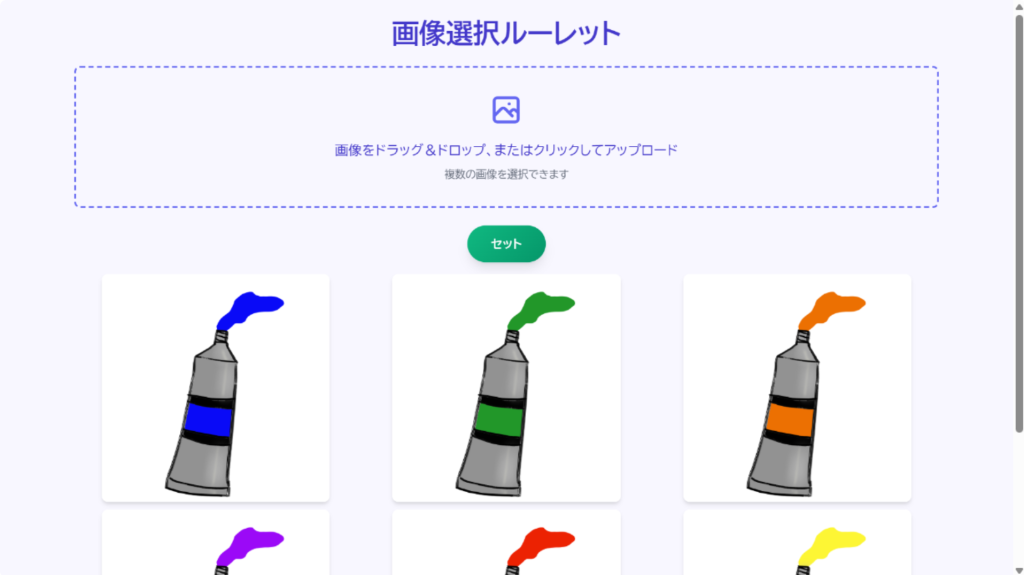
Task: Click the scrollbar down arrow
Action: (x=1019, y=570)
